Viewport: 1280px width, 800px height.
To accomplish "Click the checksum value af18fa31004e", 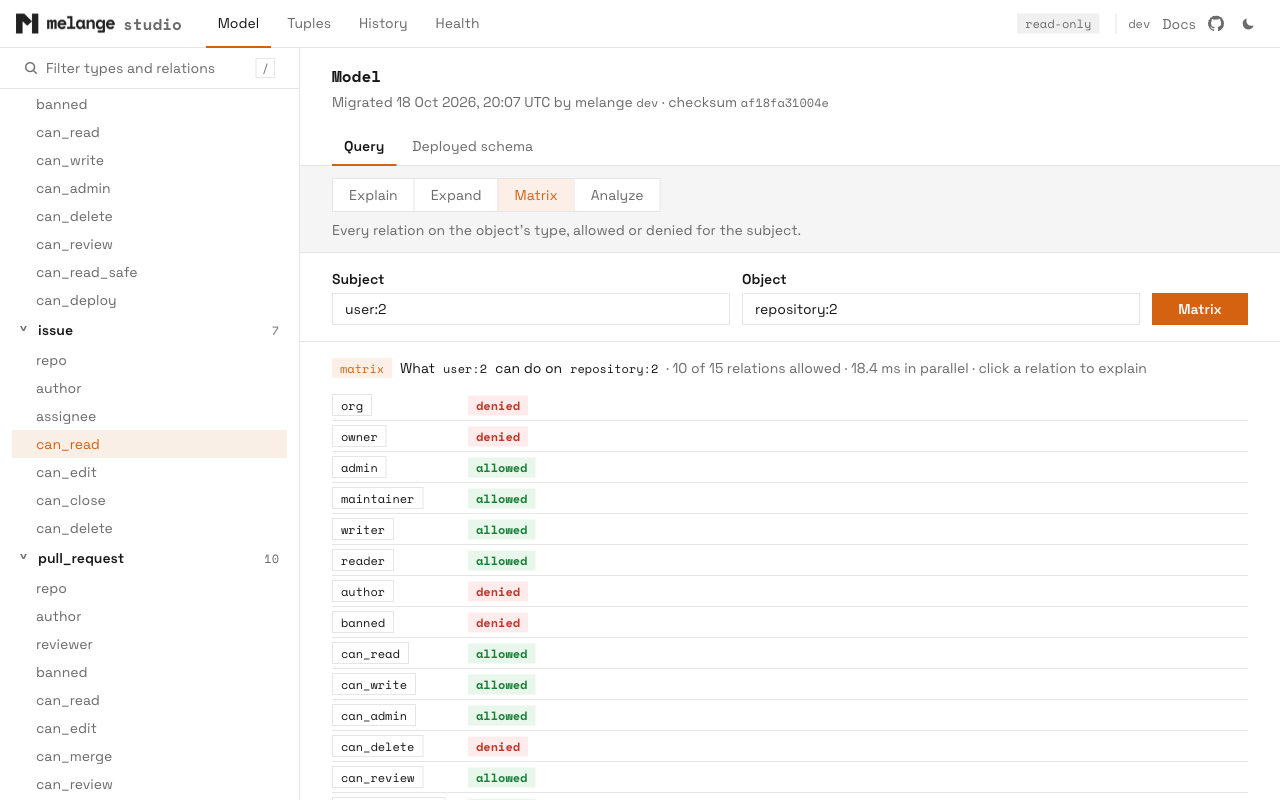I will pos(785,103).
